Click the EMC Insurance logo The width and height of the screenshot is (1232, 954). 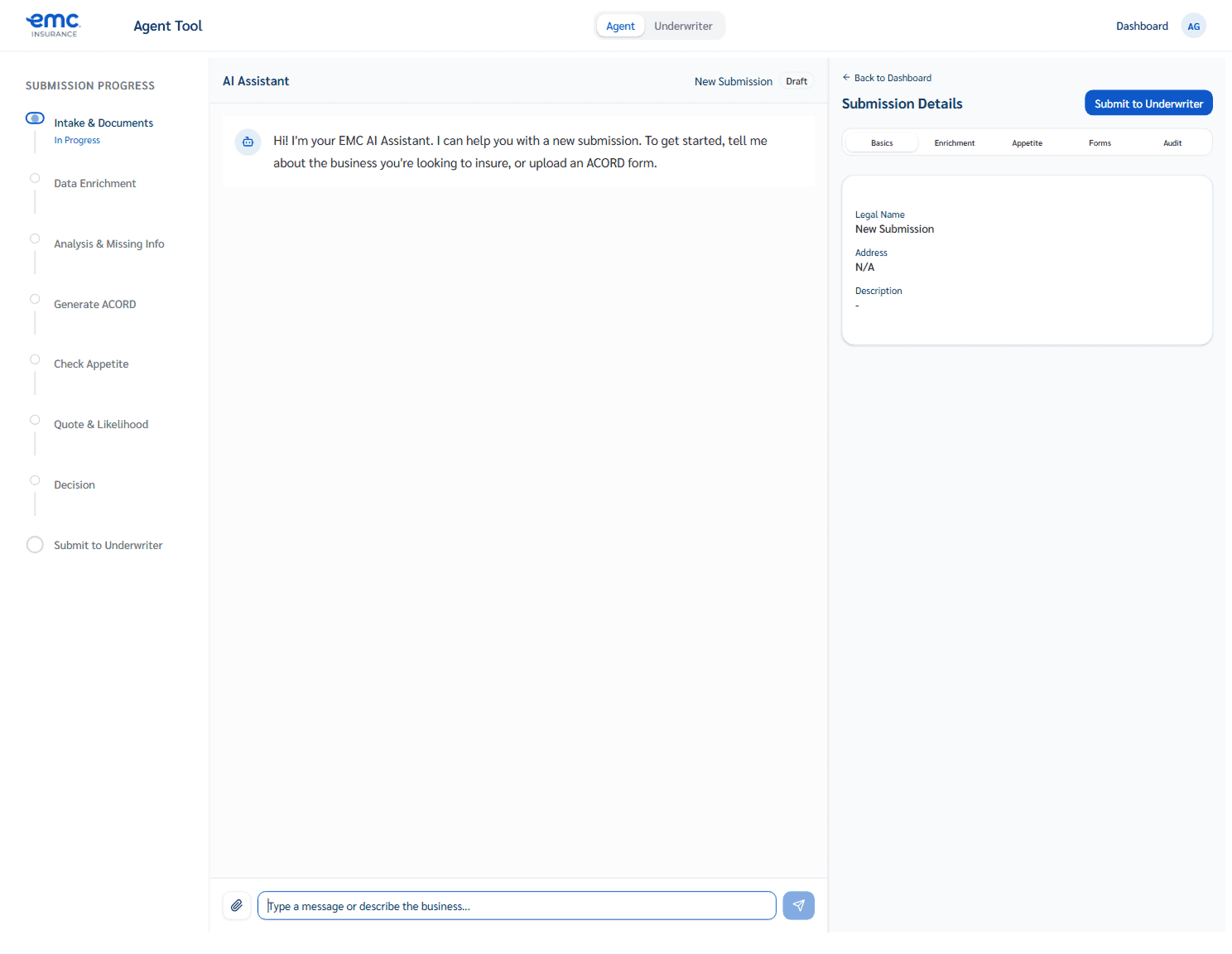(x=53, y=25)
